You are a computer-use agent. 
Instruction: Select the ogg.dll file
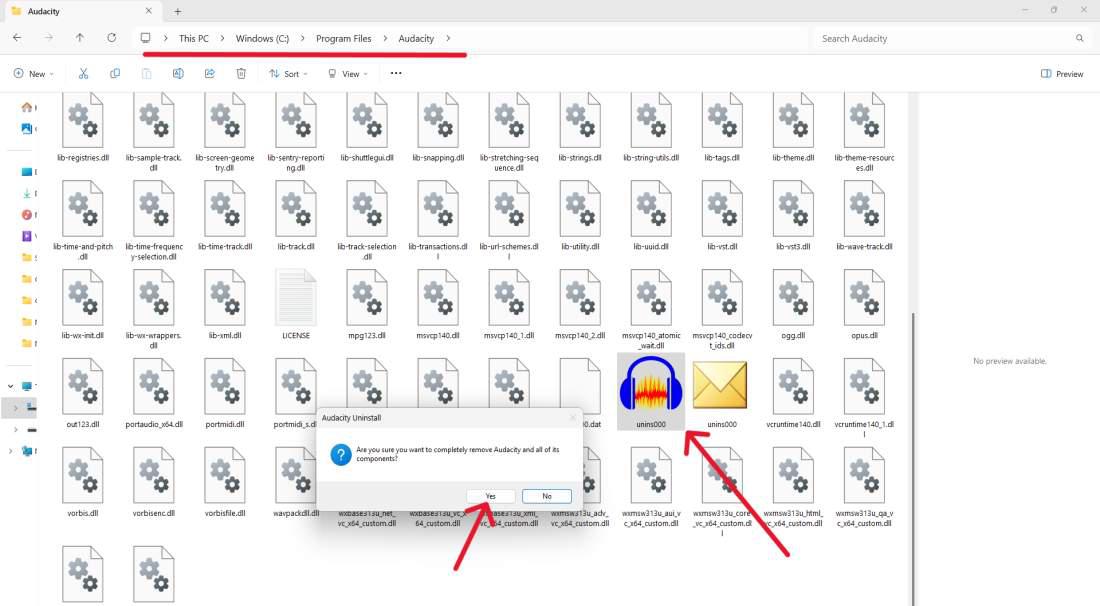793,305
